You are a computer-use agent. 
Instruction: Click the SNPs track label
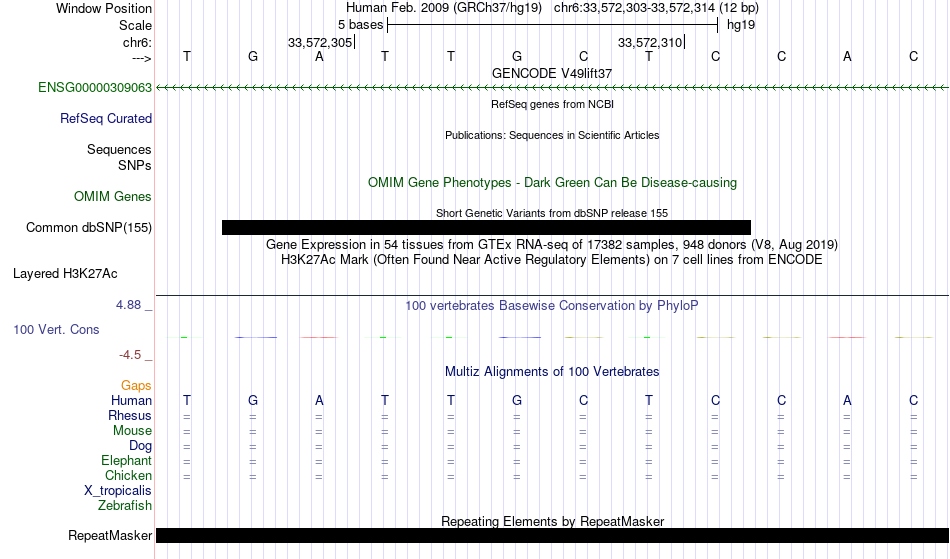tap(135, 165)
